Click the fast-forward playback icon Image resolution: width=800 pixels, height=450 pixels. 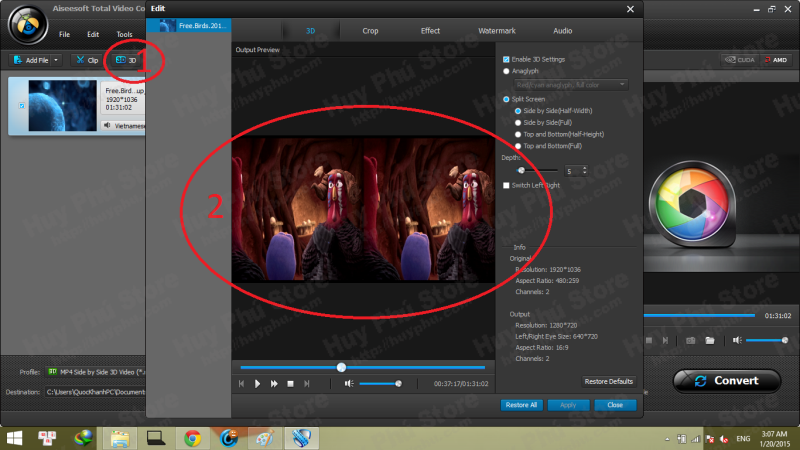point(273,383)
